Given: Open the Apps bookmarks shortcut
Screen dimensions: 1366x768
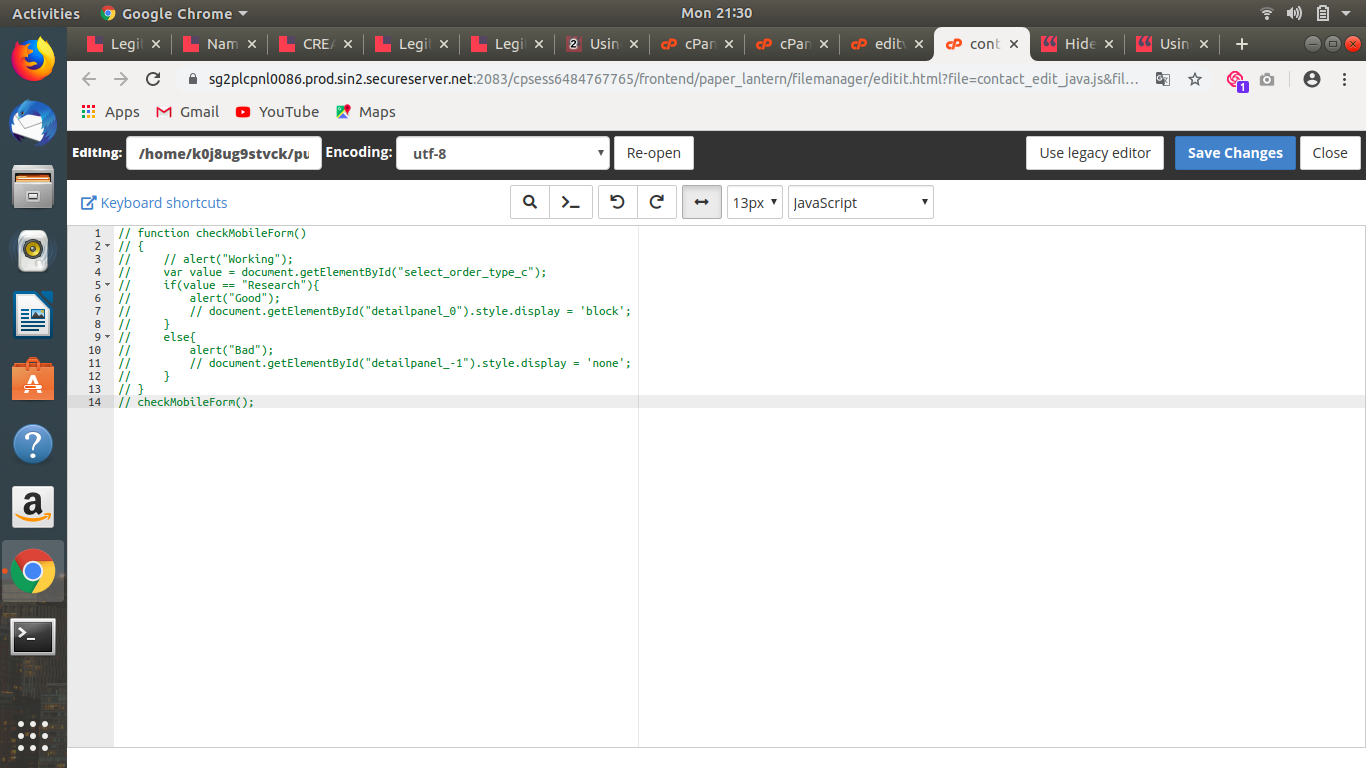Looking at the screenshot, I should point(110,112).
